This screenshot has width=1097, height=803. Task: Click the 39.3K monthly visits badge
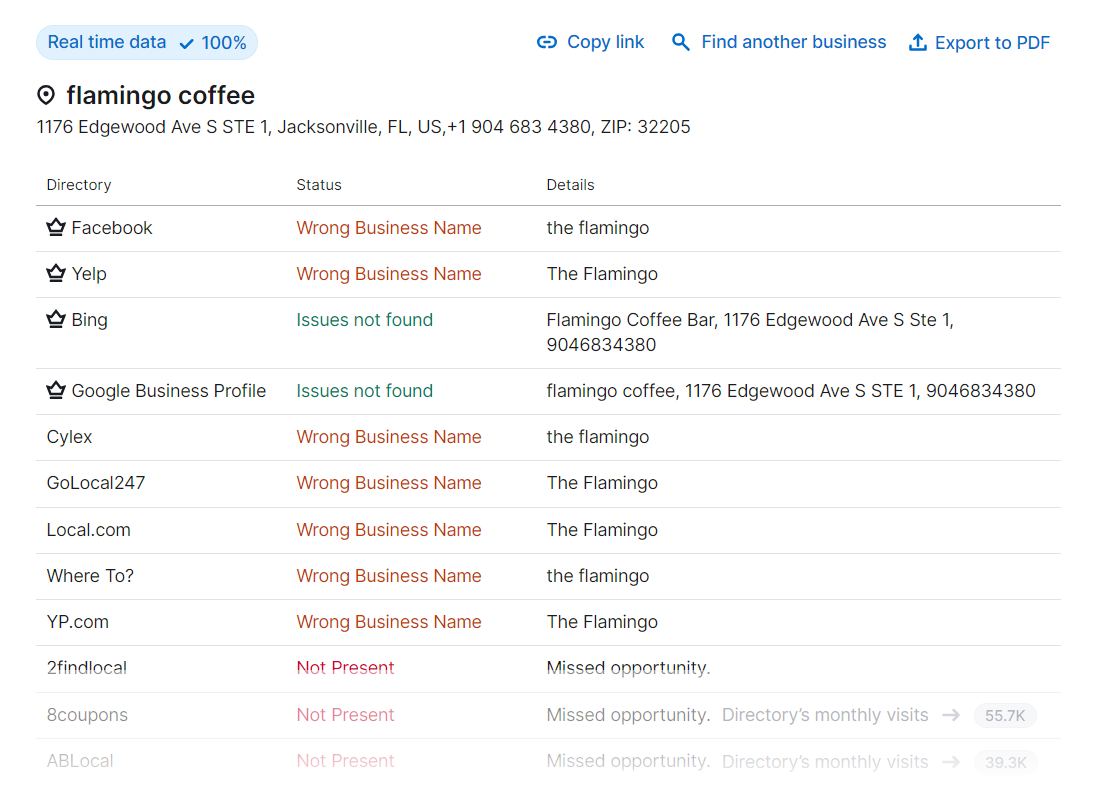(1005, 762)
